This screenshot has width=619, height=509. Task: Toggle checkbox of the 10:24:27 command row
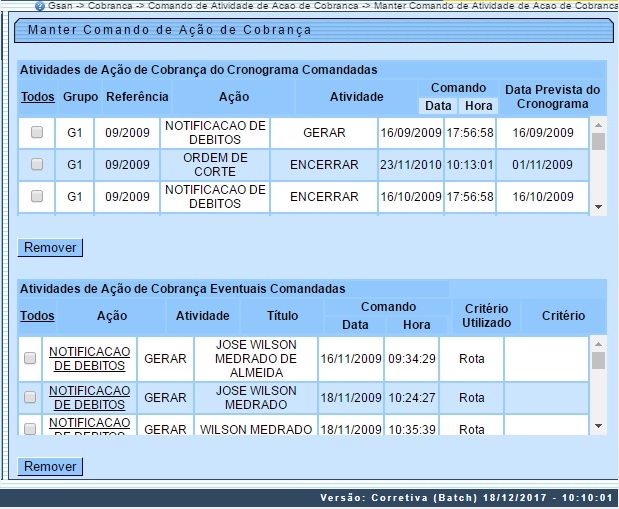pos(30,397)
